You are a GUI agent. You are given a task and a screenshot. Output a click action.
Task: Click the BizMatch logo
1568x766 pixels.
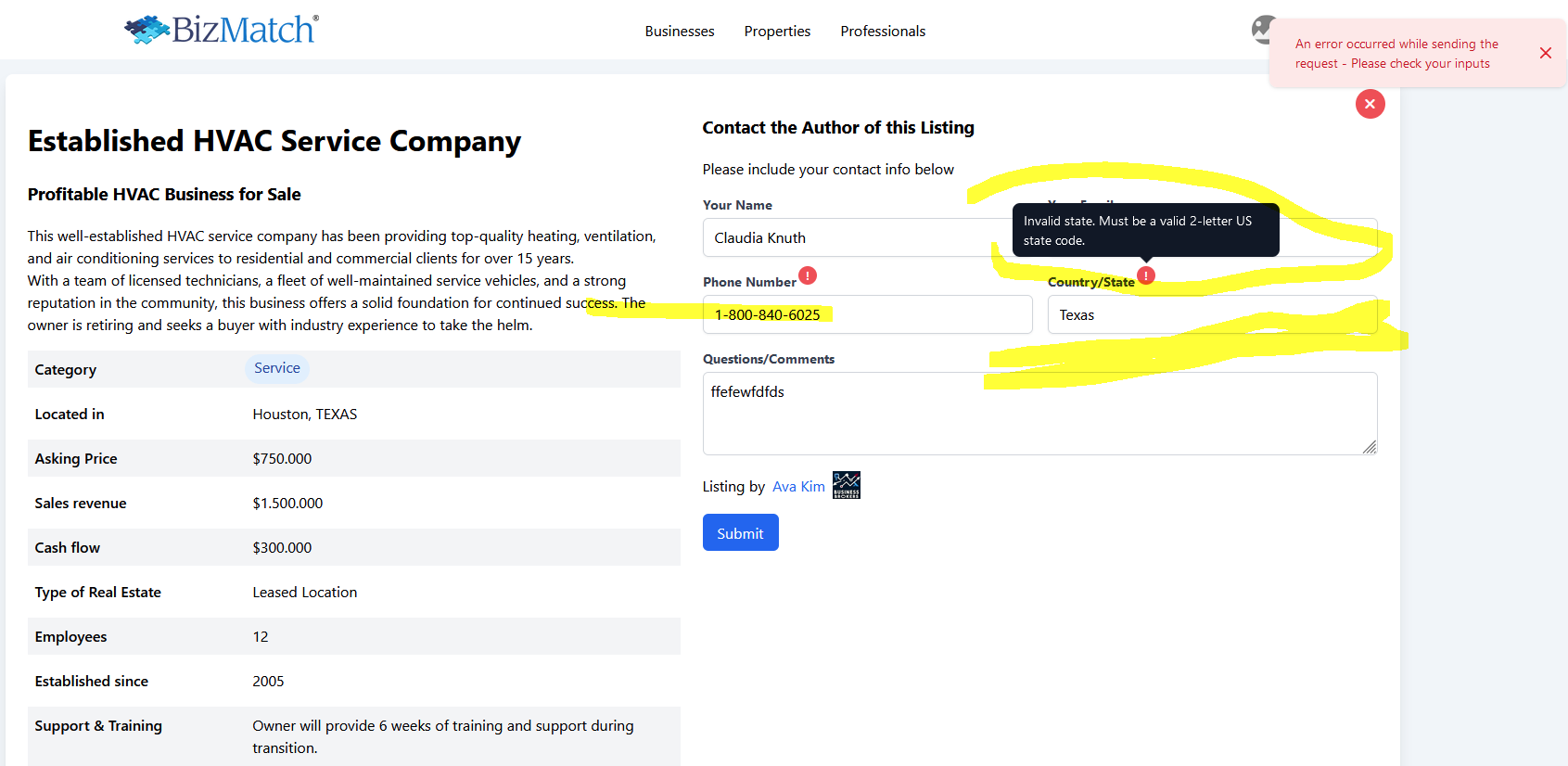(222, 30)
